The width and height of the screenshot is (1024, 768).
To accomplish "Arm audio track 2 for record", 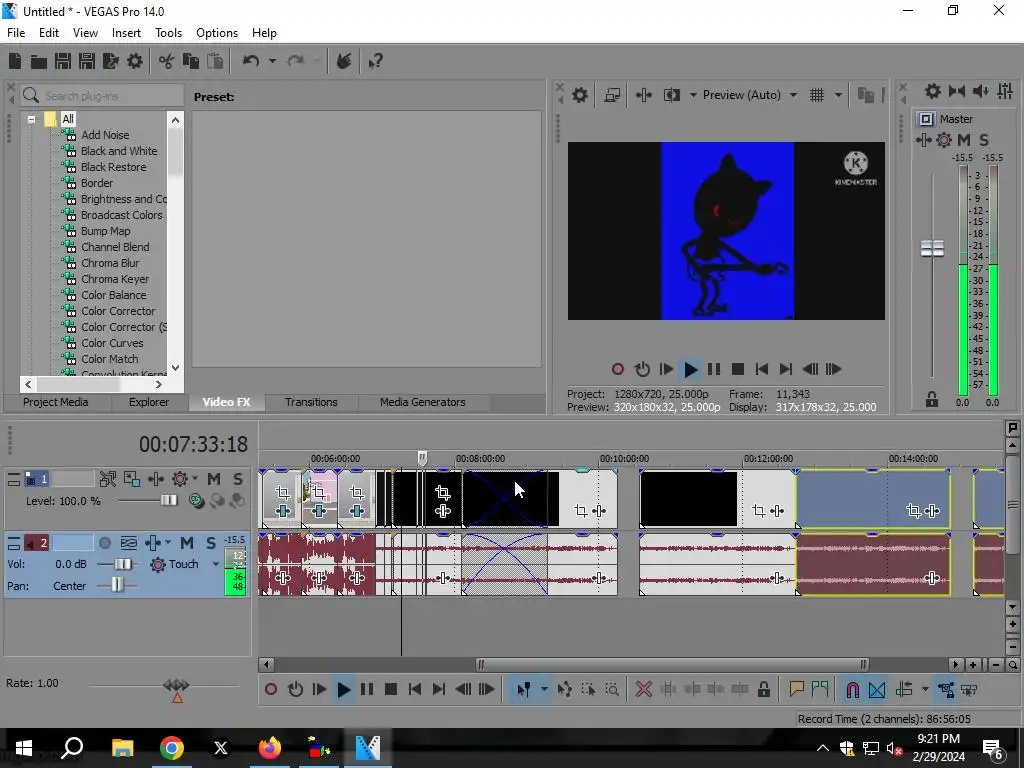I will point(104,543).
